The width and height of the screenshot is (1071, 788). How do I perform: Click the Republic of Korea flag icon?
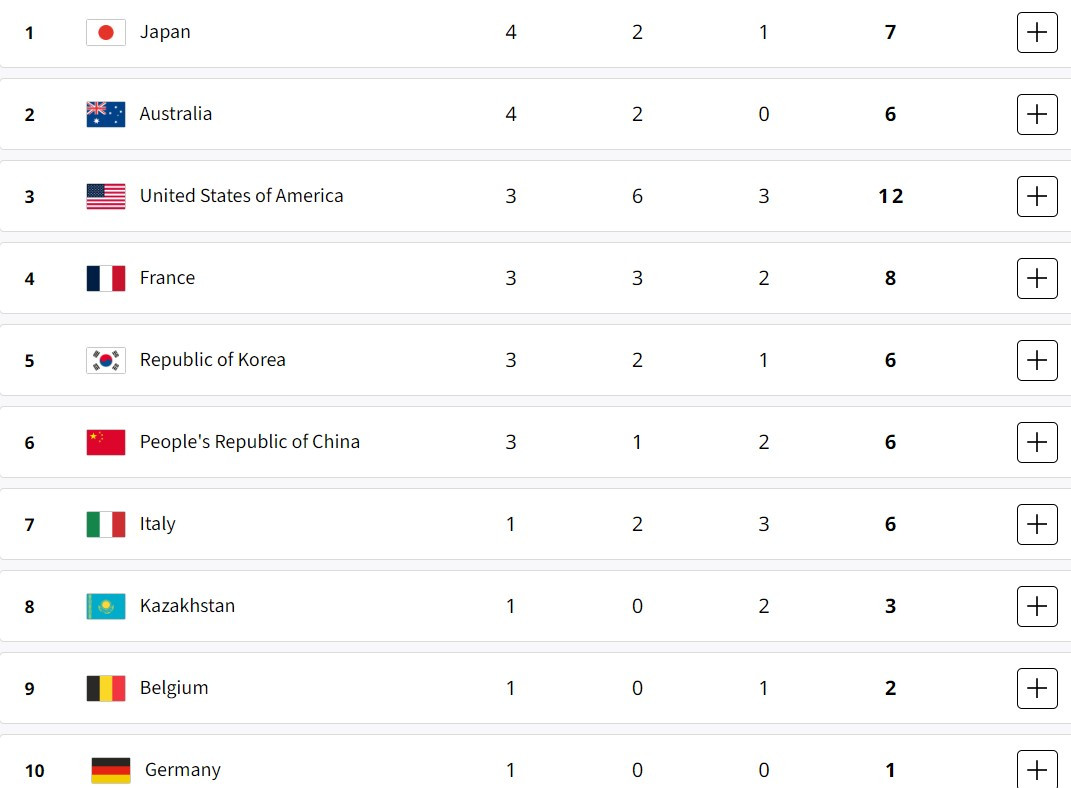(x=106, y=360)
